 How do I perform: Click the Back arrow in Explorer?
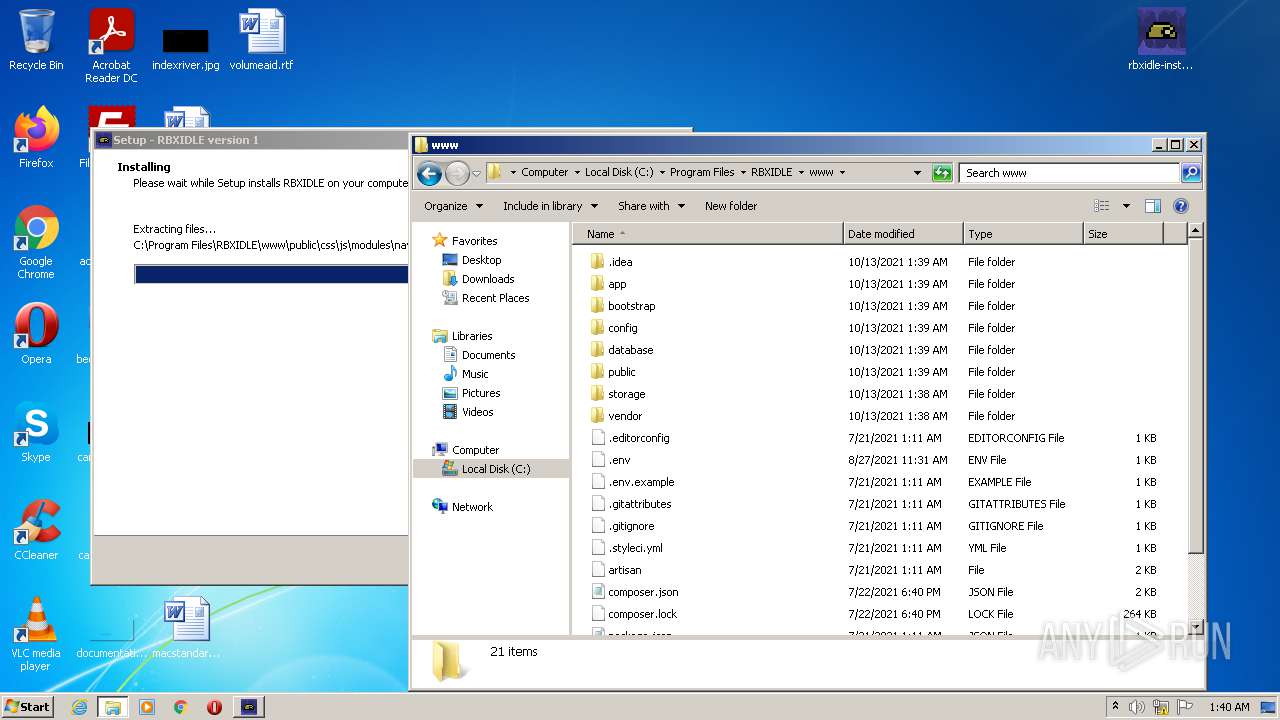click(429, 173)
